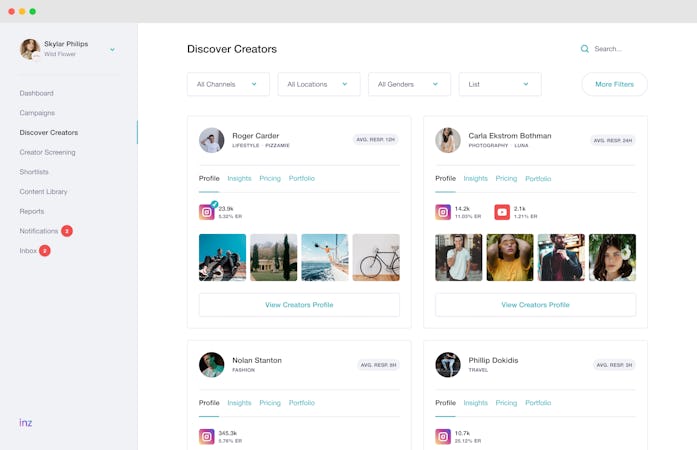Open Roger Carder's cypress trees thumbnail

[x=273, y=257]
